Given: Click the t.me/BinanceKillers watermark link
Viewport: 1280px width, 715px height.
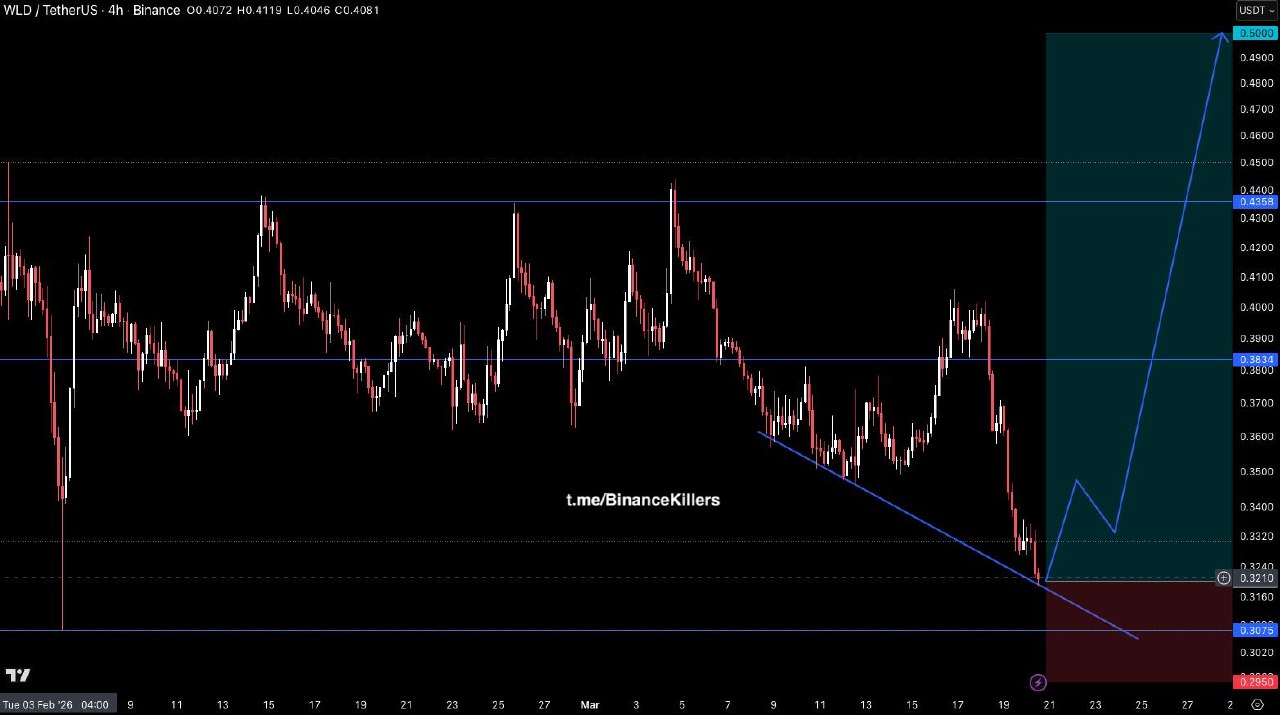Looking at the screenshot, I should (642, 500).
